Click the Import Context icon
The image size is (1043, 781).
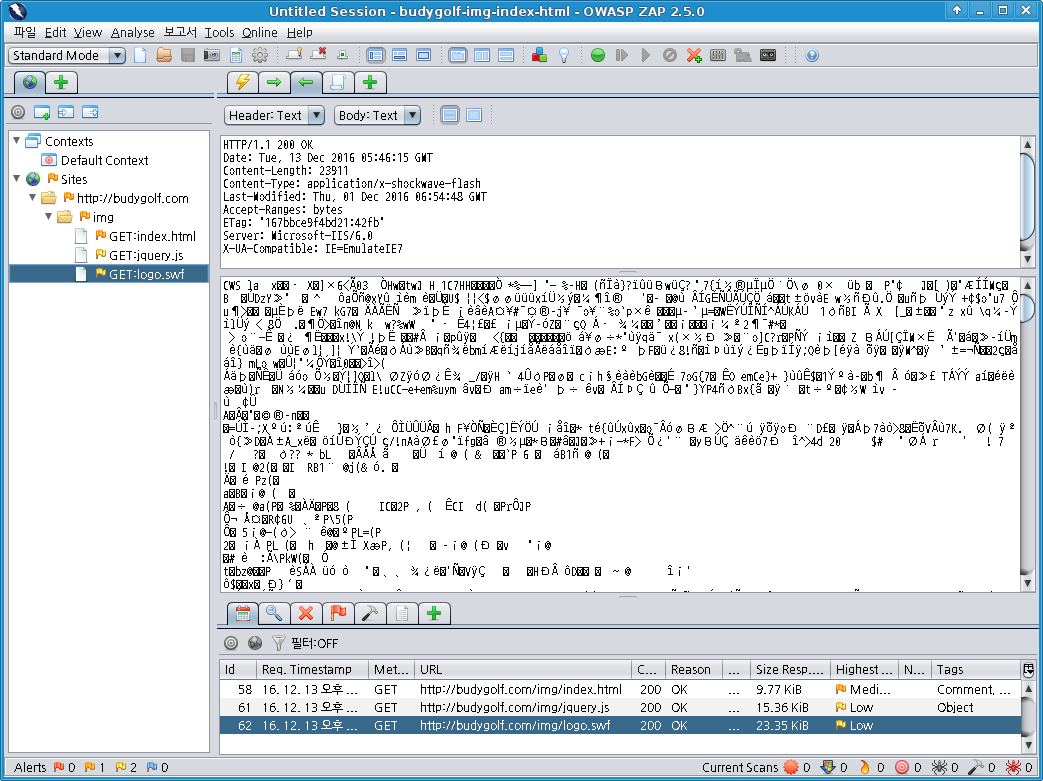click(x=66, y=112)
